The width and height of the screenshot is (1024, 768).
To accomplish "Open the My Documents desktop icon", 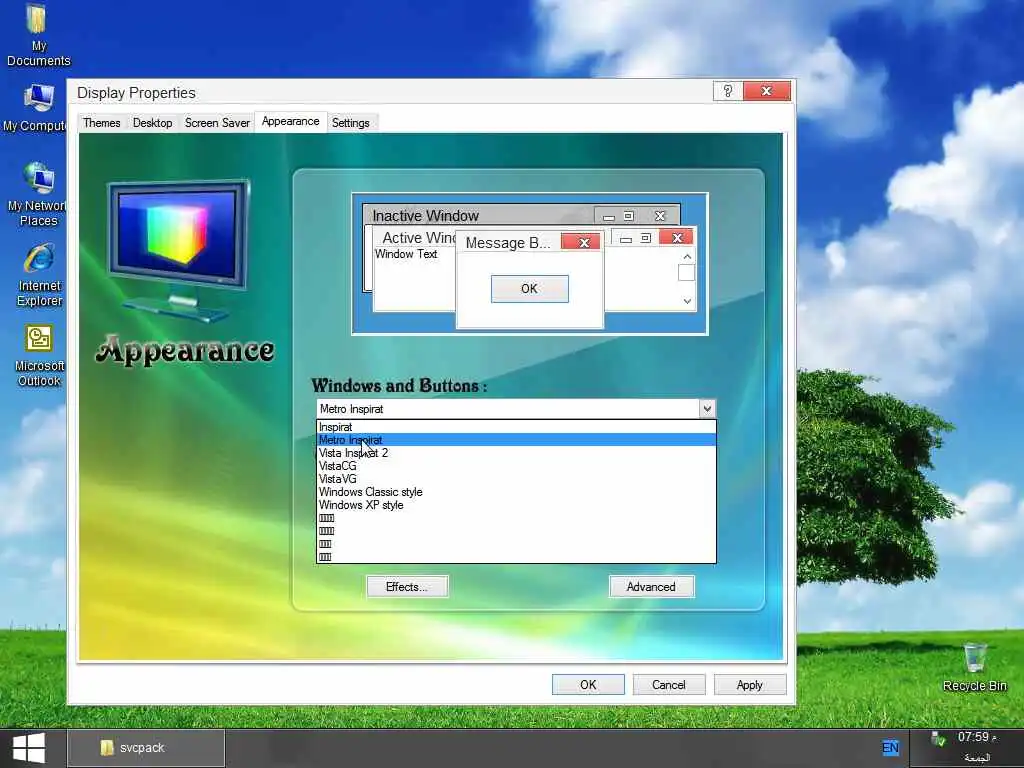I will click(x=37, y=35).
